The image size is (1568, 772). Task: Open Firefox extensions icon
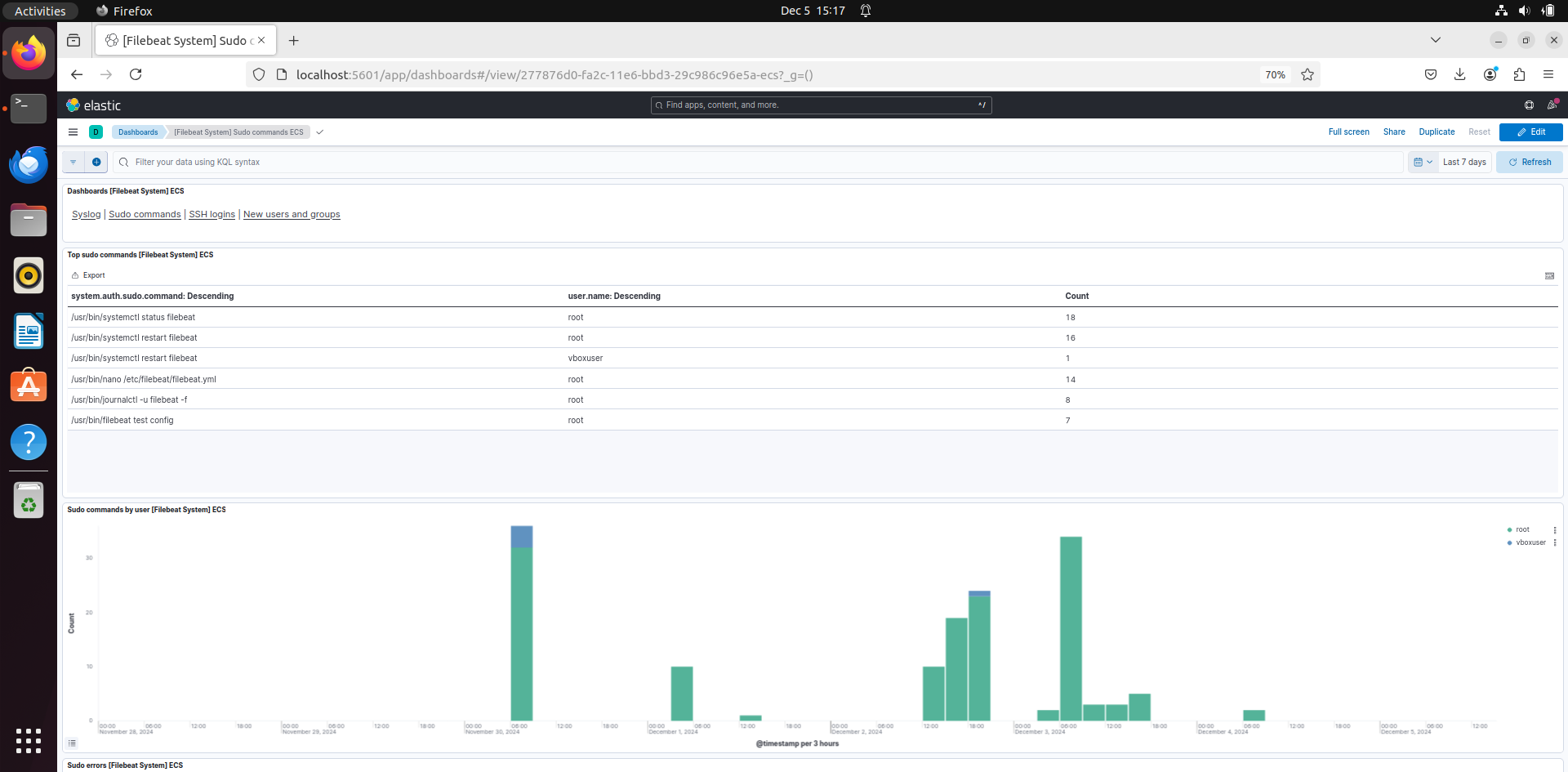click(1519, 74)
